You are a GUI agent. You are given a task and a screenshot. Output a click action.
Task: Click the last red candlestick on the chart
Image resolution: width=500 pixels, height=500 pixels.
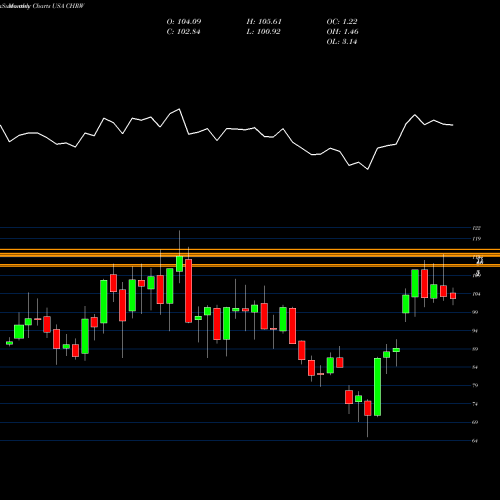(x=453, y=296)
